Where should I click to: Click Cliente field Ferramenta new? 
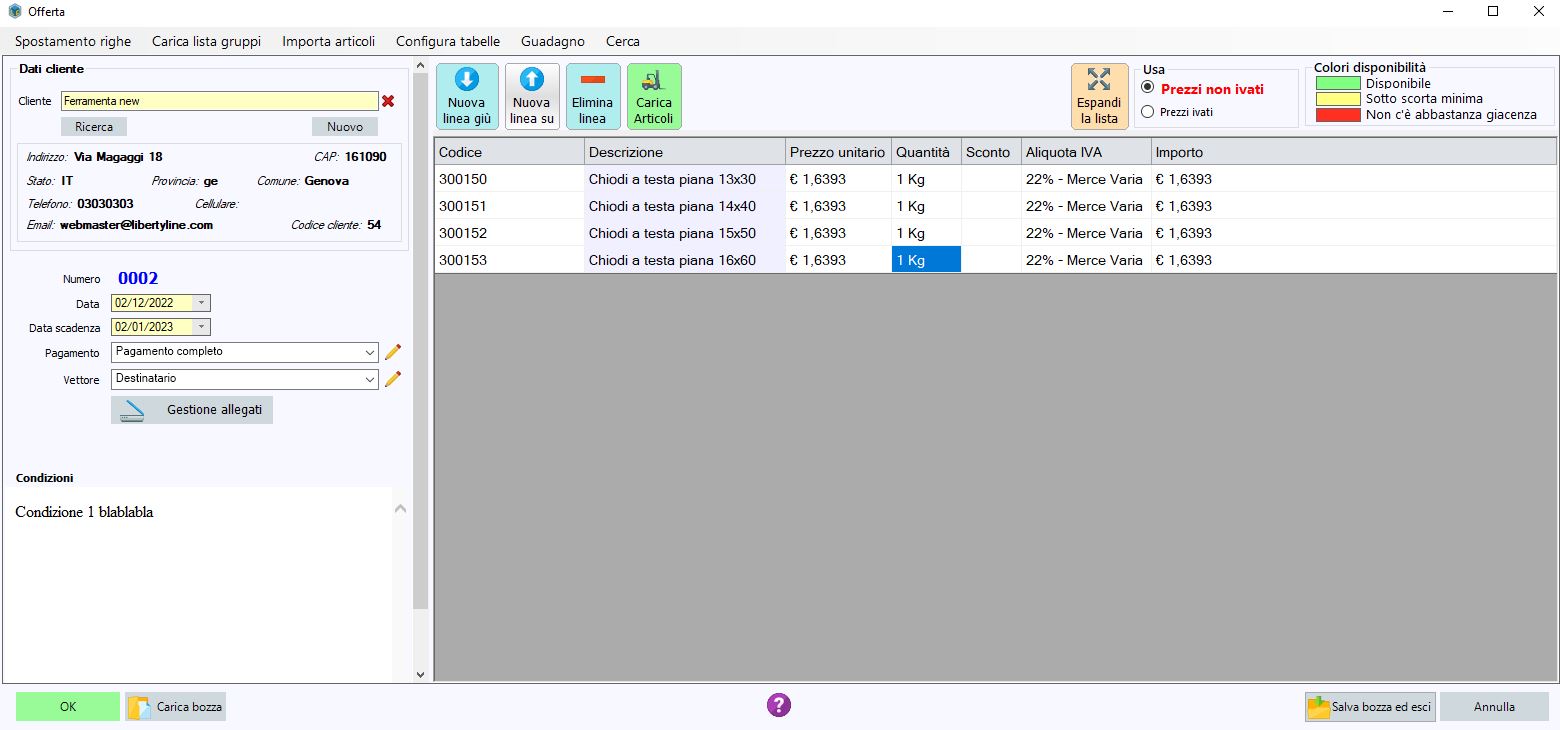point(220,101)
